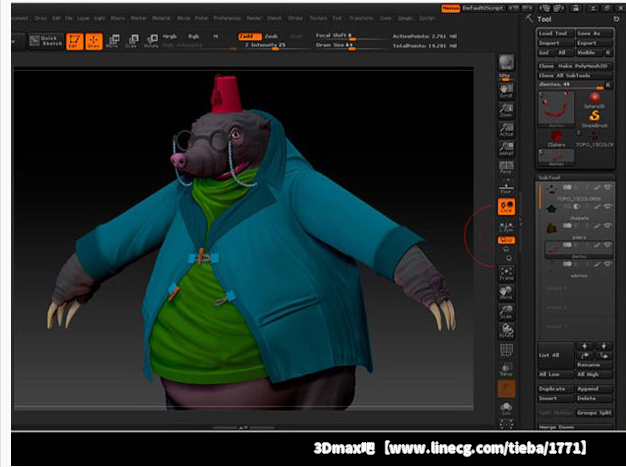626x467 pixels.
Task: Click Make PolyMesh3D button
Action: click(x=584, y=66)
